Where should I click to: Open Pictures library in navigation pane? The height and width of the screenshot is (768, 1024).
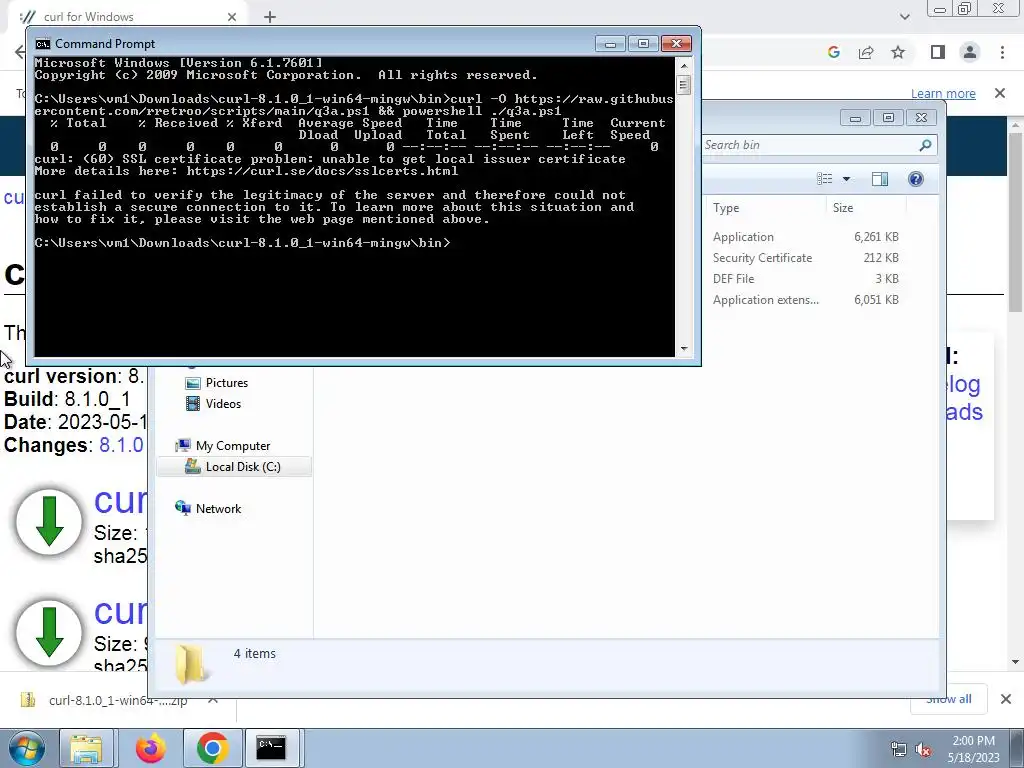[226, 383]
